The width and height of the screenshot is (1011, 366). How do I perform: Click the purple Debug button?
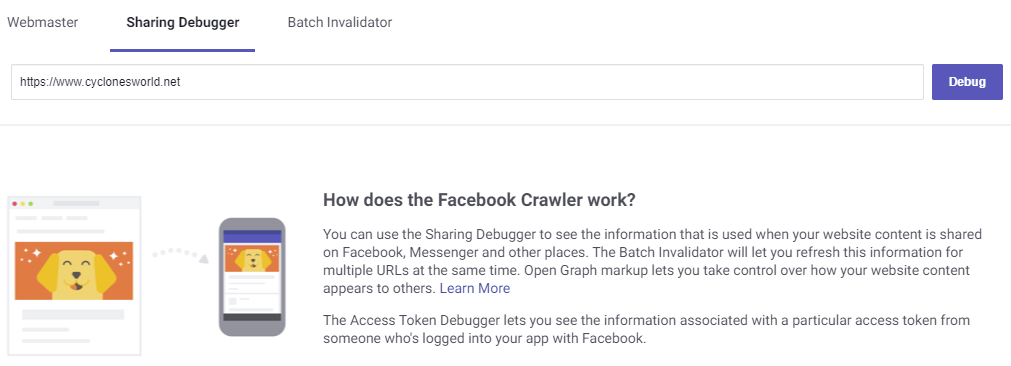click(x=967, y=82)
